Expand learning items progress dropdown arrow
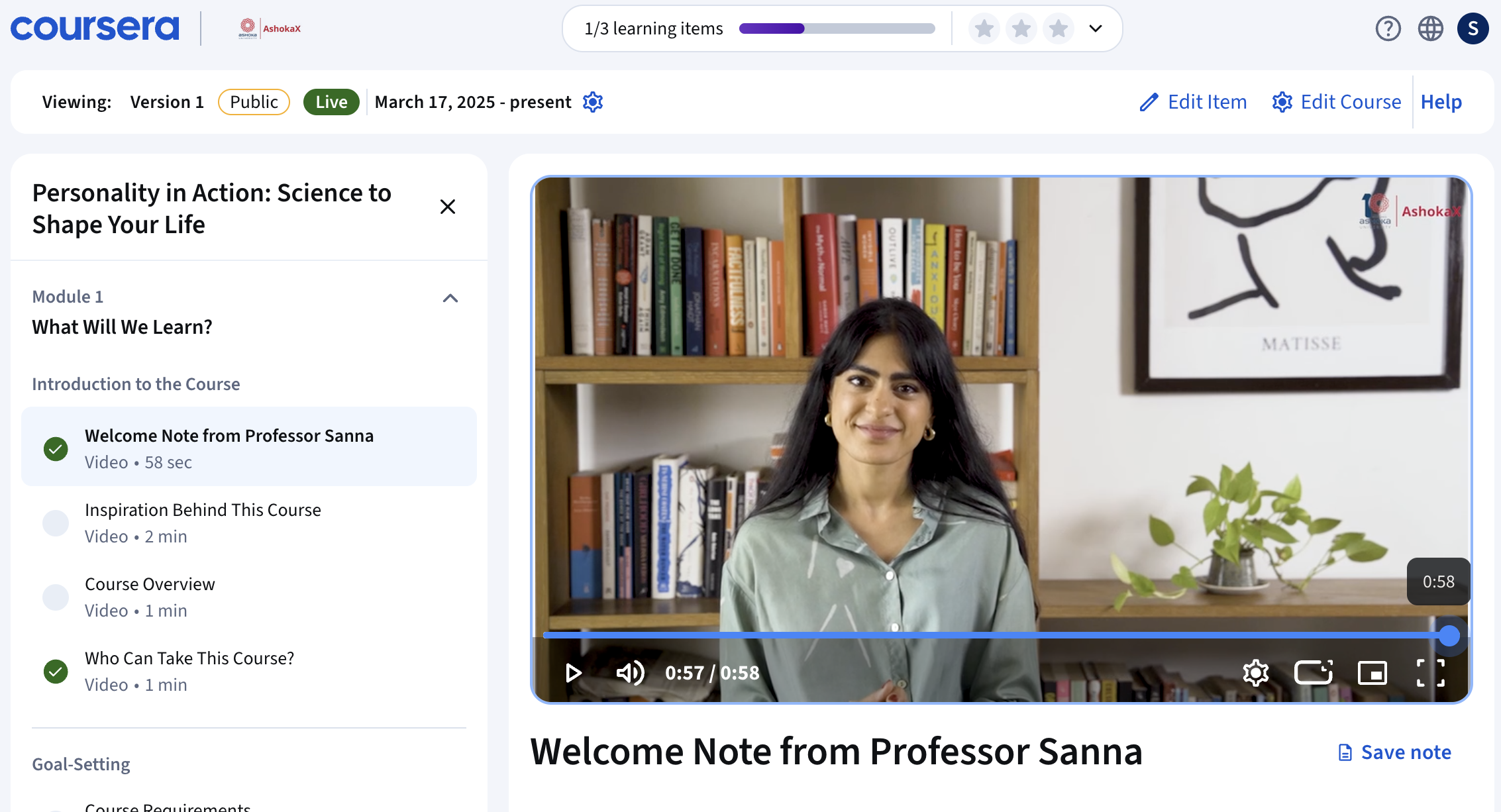This screenshot has width=1501, height=812. pos(1096,28)
